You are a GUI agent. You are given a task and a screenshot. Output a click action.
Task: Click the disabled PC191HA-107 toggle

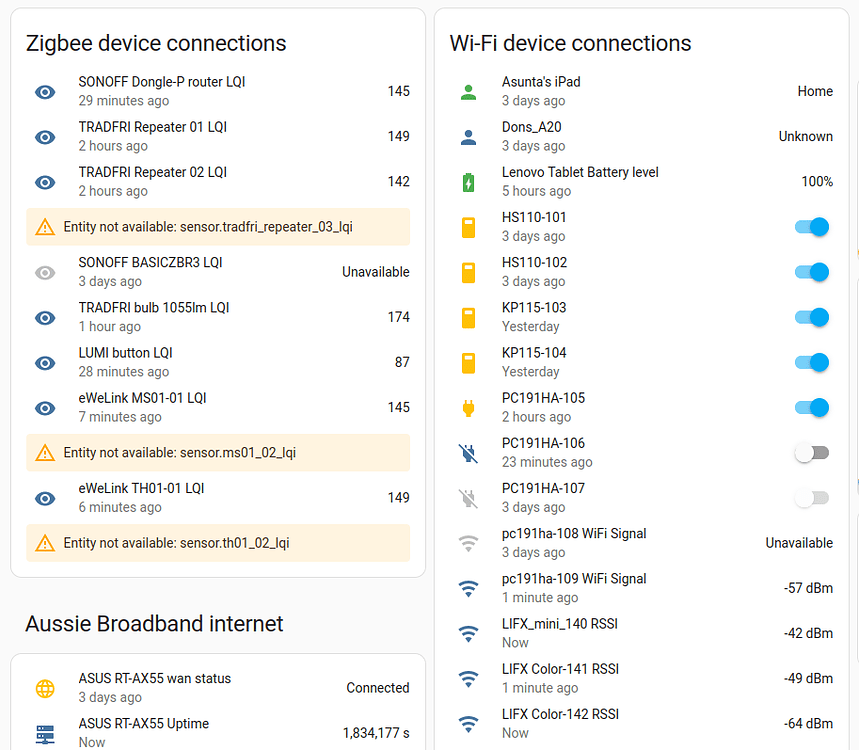[812, 498]
